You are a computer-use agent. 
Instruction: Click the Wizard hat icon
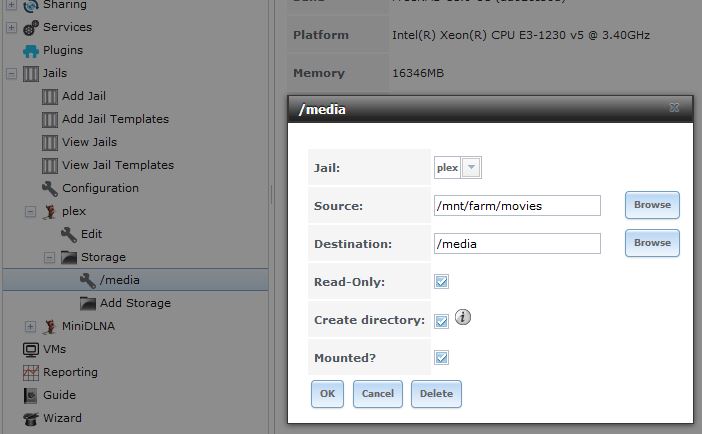(30, 418)
